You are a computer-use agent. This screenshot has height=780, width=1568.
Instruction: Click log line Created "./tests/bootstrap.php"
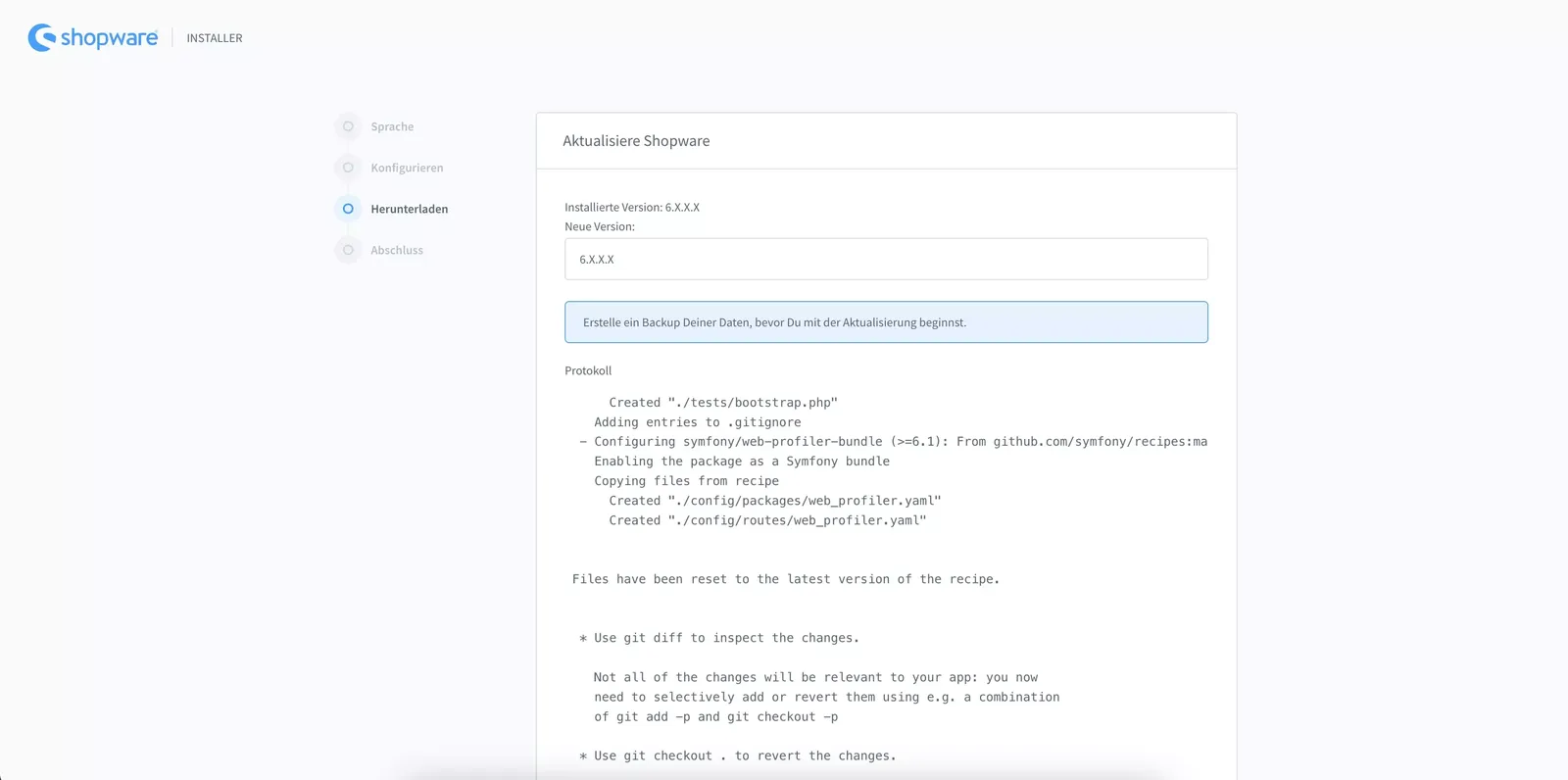tap(723, 403)
